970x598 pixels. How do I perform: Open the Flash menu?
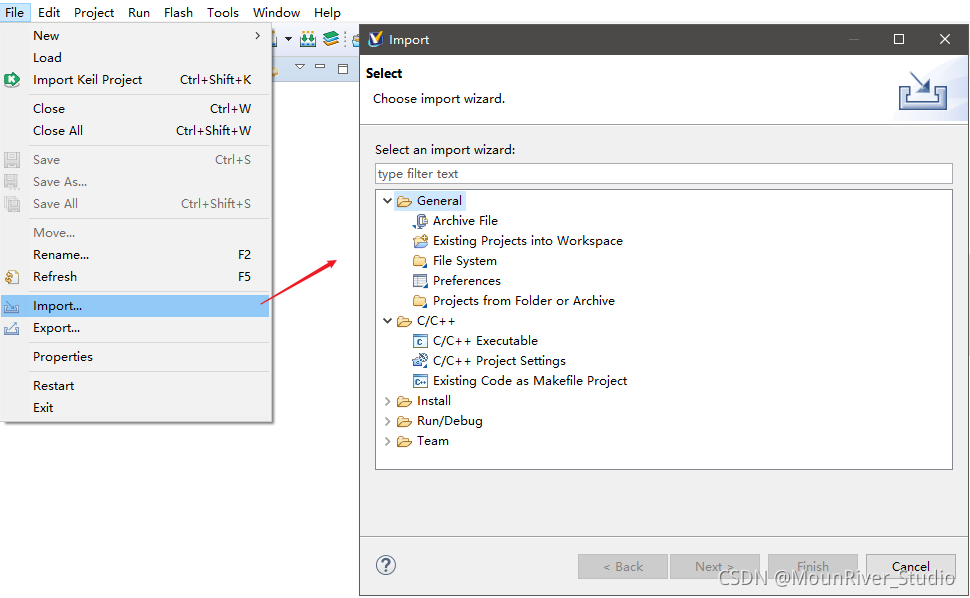click(178, 12)
